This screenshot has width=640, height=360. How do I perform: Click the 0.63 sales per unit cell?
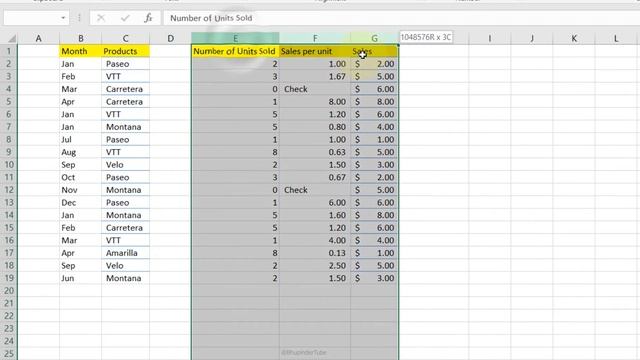coord(315,152)
